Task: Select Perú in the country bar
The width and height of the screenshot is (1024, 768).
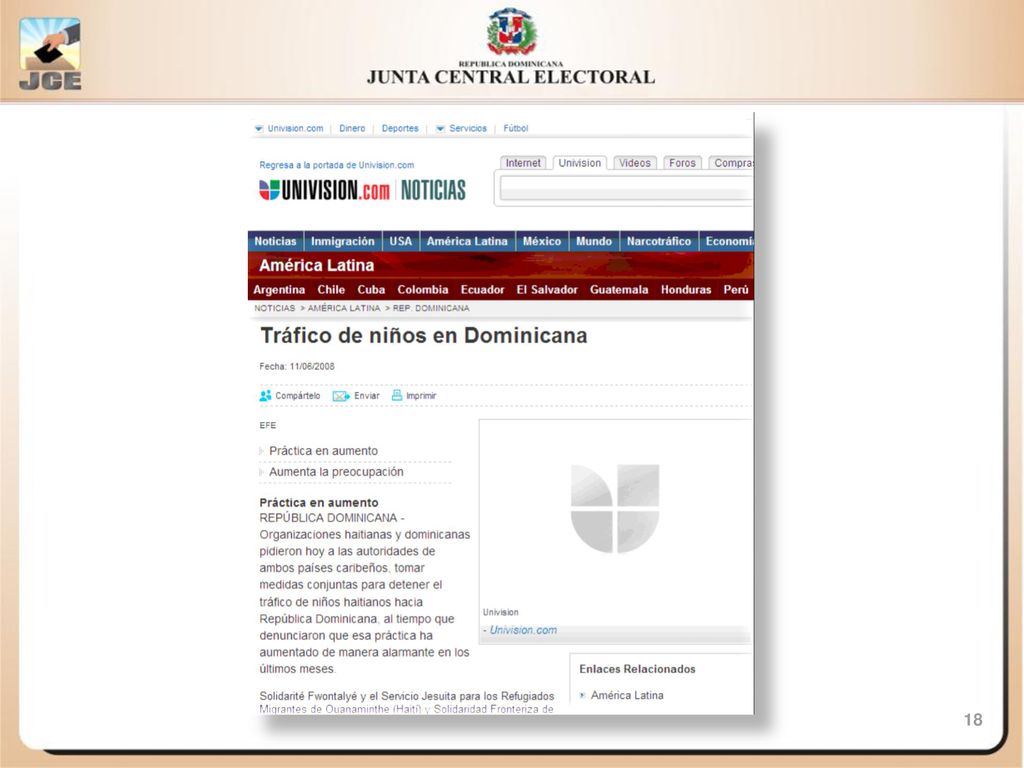Action: pyautogui.click(x=736, y=289)
